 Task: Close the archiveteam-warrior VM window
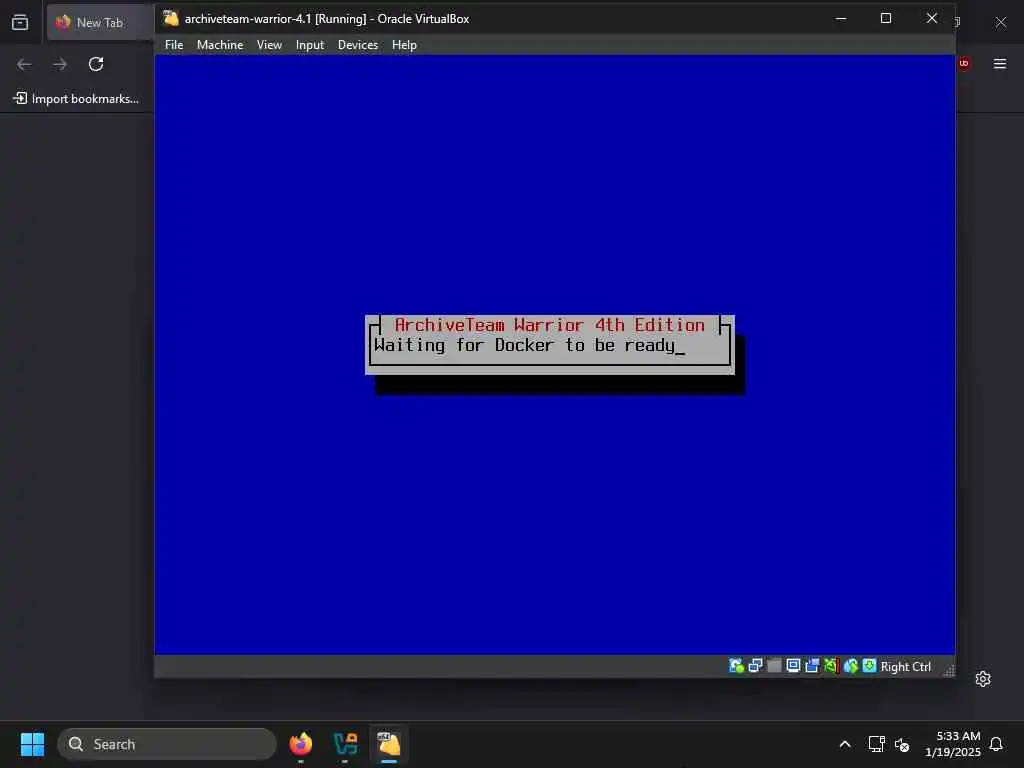[932, 18]
